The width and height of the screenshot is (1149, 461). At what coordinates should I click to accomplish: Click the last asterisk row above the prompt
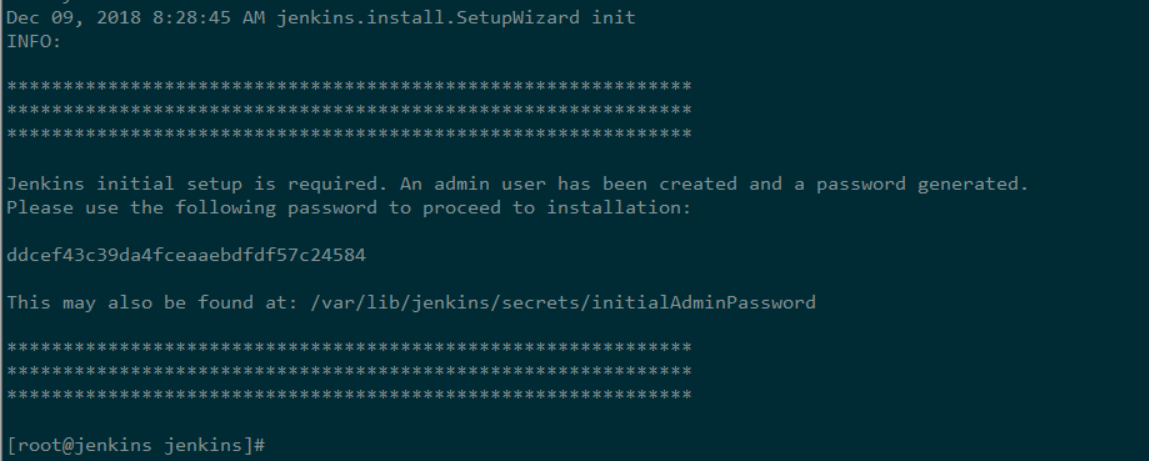349,395
